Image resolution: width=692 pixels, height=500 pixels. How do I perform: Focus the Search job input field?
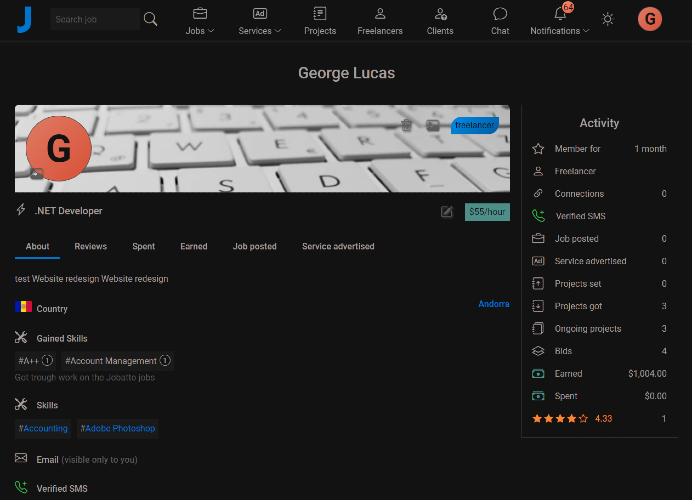click(95, 19)
